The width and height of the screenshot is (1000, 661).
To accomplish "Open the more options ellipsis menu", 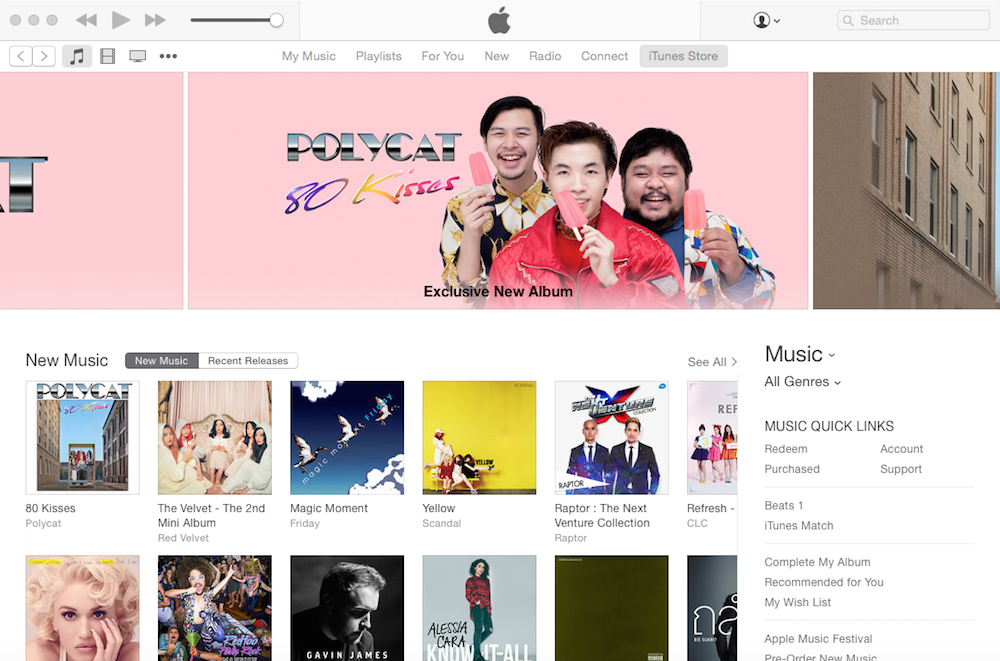I will click(x=168, y=56).
